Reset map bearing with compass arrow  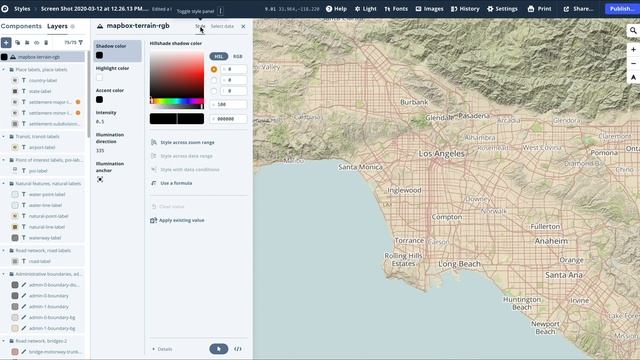pyautogui.click(x=633, y=77)
